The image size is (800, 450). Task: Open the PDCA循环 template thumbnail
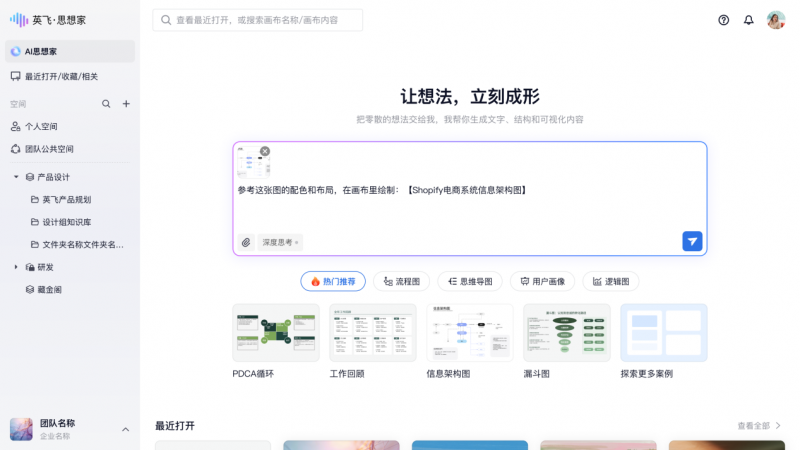[x=276, y=333]
